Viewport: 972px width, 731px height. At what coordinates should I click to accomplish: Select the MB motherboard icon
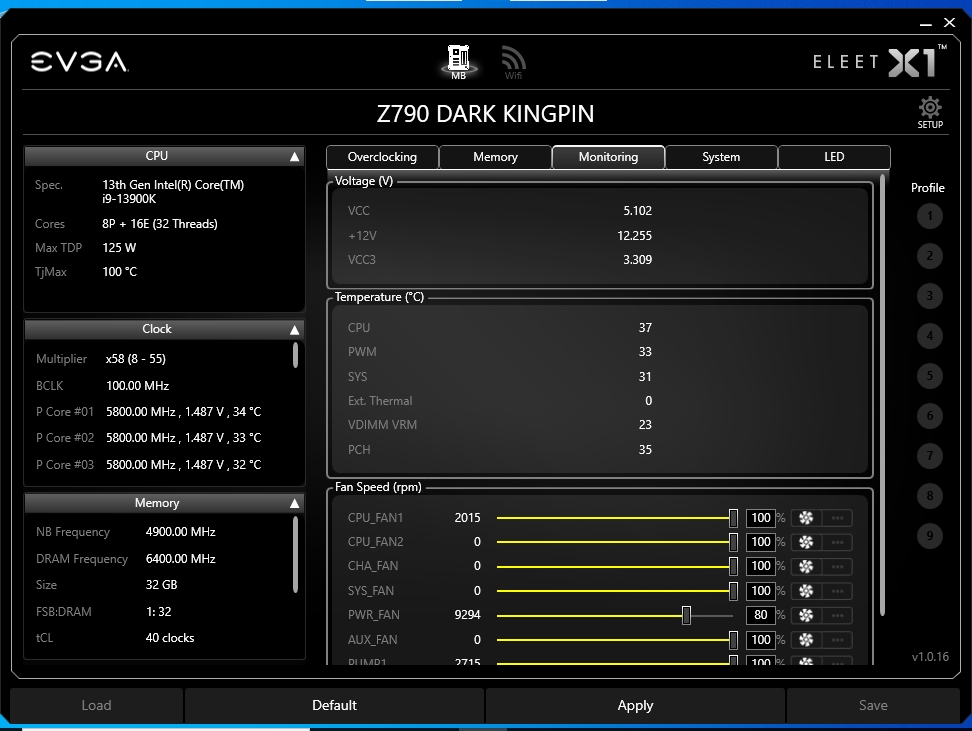[x=459, y=62]
